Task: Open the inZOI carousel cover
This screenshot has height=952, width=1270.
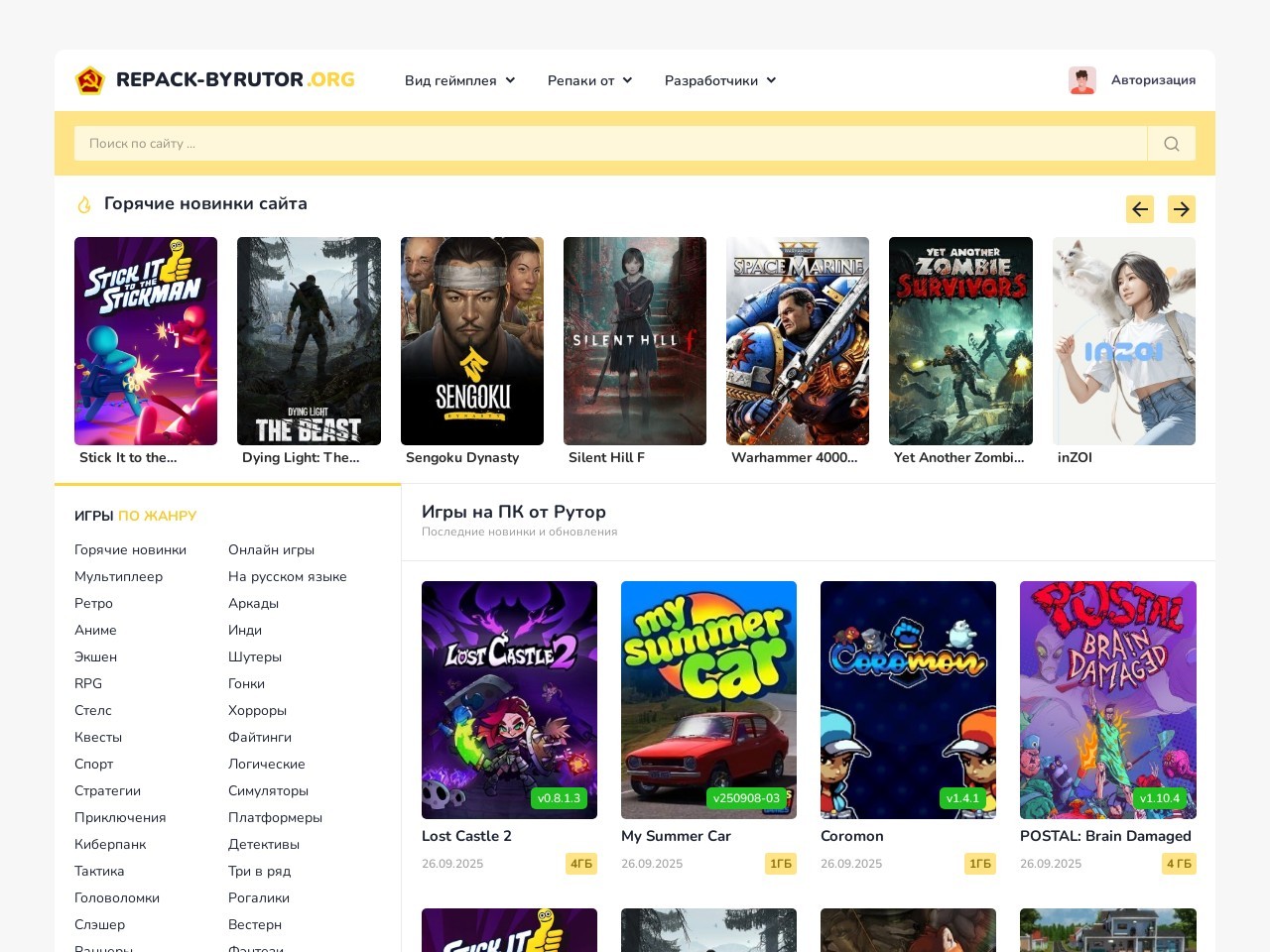Action: 1123,341
